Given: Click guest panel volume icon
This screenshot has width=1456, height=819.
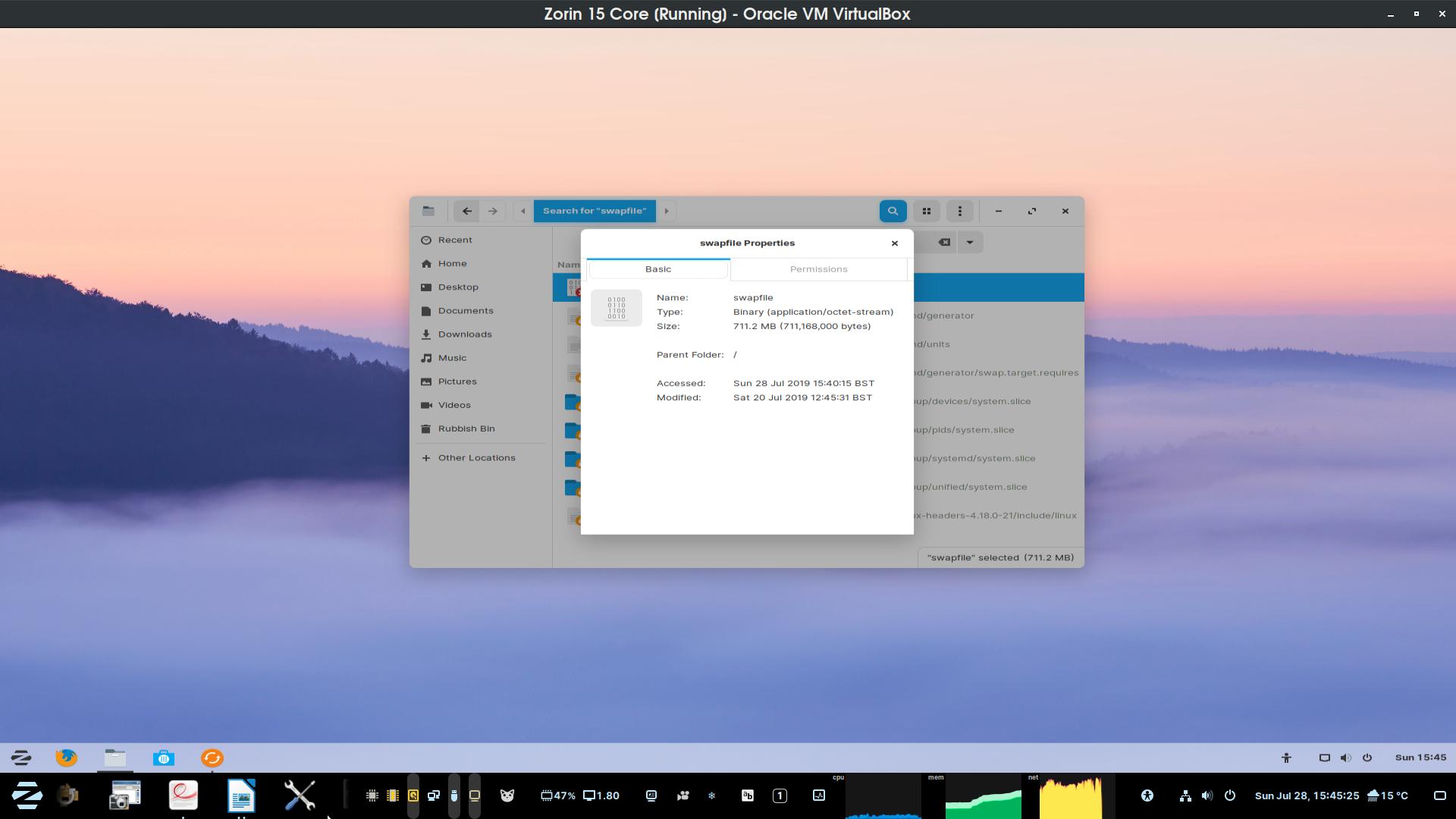Looking at the screenshot, I should pos(1345,758).
